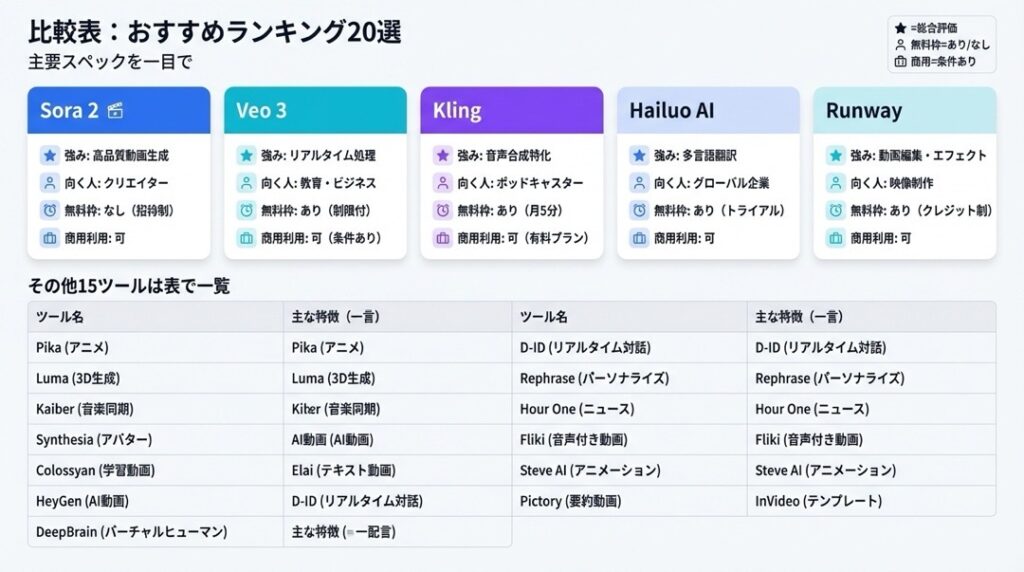Viewport: 1024px width, 572px height.
Task: Click the clock icon in the Kling card
Action: 442,211
